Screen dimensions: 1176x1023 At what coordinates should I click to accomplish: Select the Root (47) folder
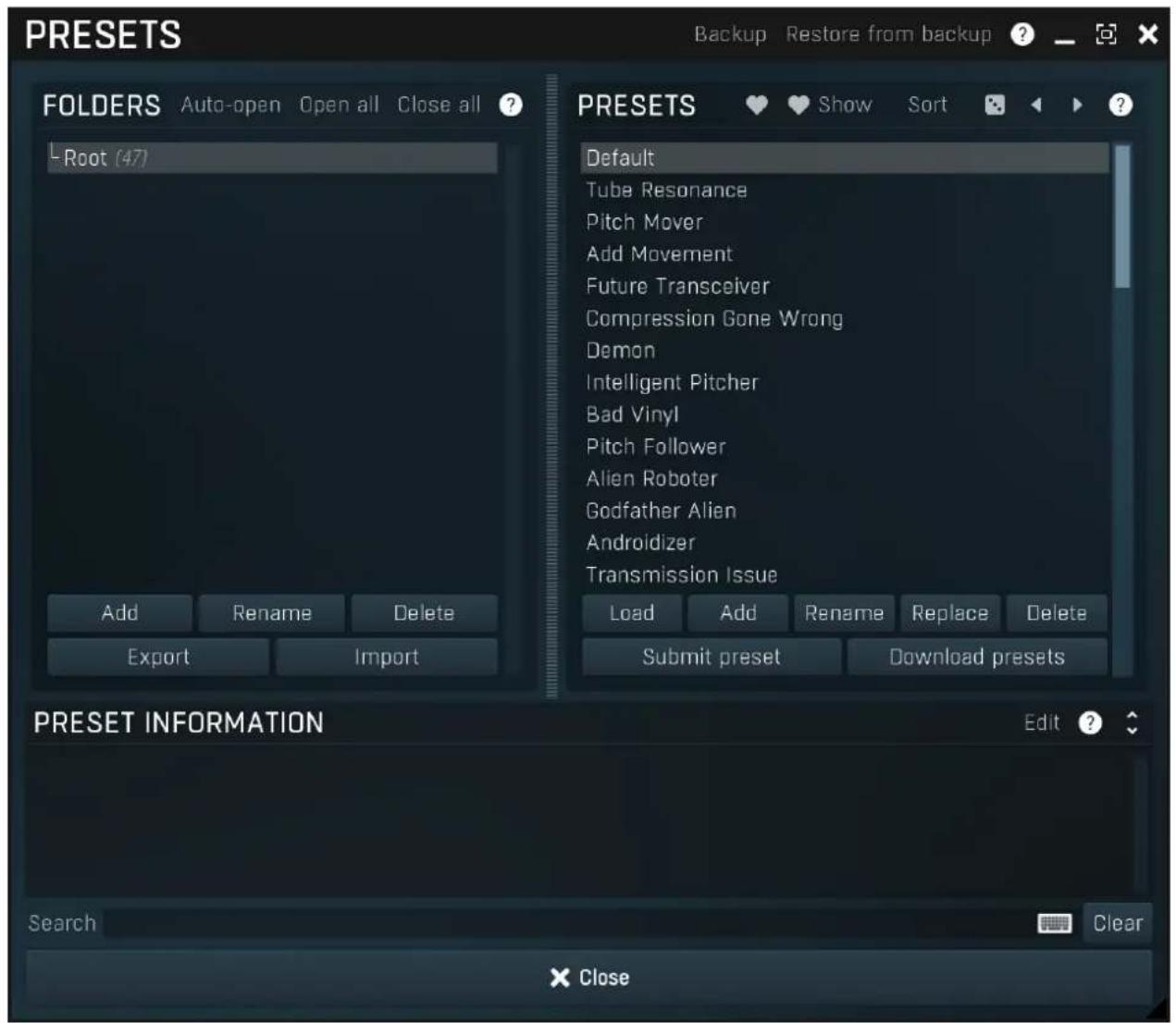[x=272, y=158]
